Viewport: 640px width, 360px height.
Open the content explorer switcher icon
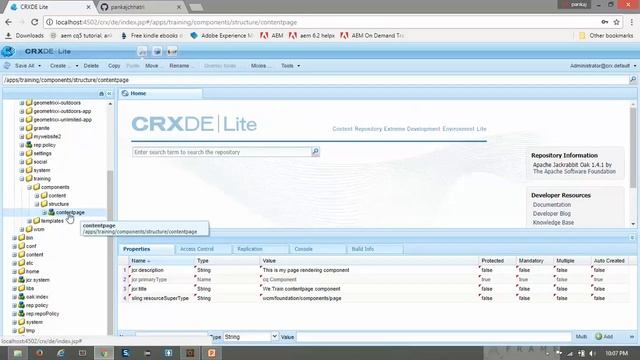point(142,51)
